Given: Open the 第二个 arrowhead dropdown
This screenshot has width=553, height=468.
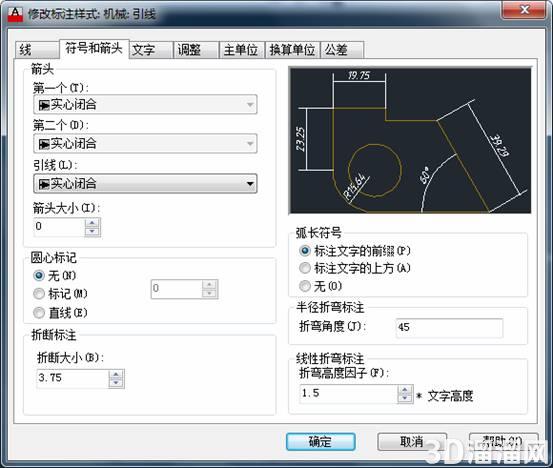Looking at the screenshot, I should tap(145, 144).
